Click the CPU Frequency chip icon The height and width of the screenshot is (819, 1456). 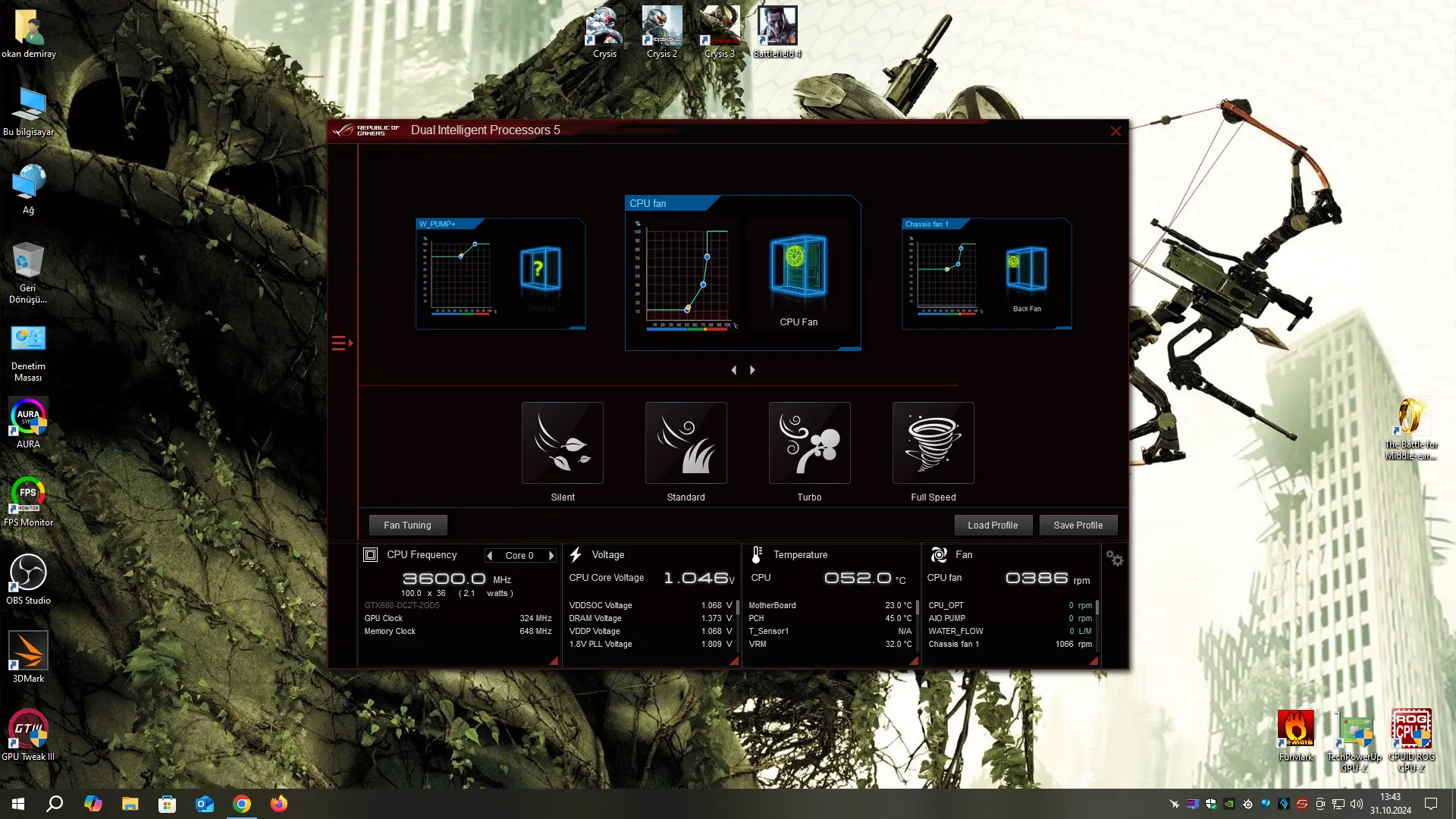[370, 555]
